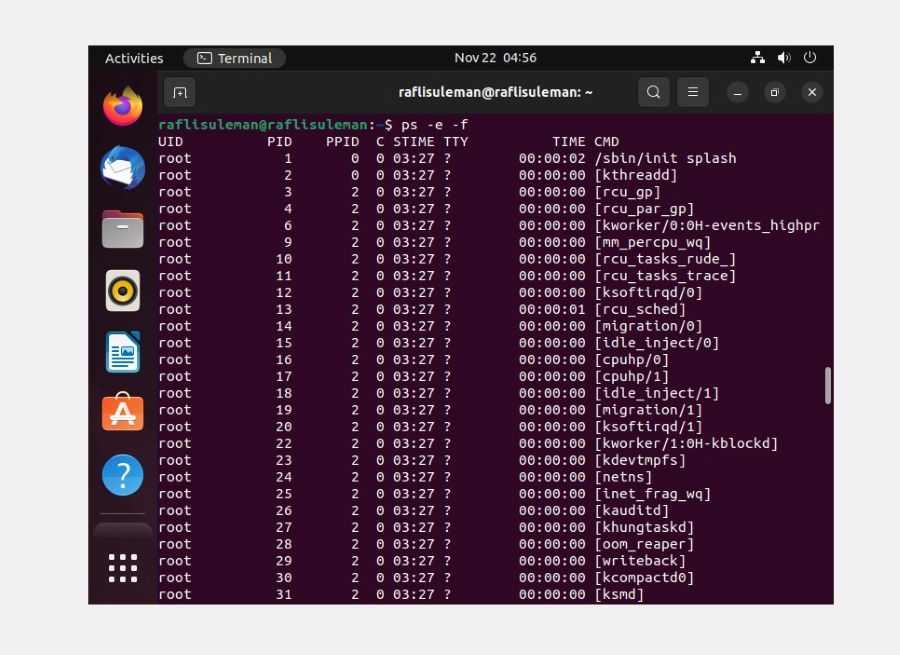Select the '[rcu_gp]' process entry
Image resolution: width=900 pixels, height=655 pixels.
628,192
